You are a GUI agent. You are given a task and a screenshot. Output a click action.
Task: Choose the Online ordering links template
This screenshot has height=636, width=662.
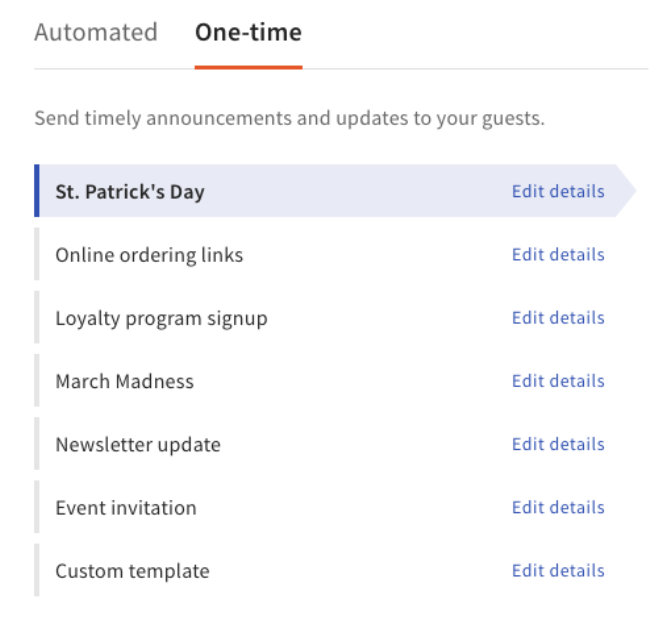(x=149, y=255)
